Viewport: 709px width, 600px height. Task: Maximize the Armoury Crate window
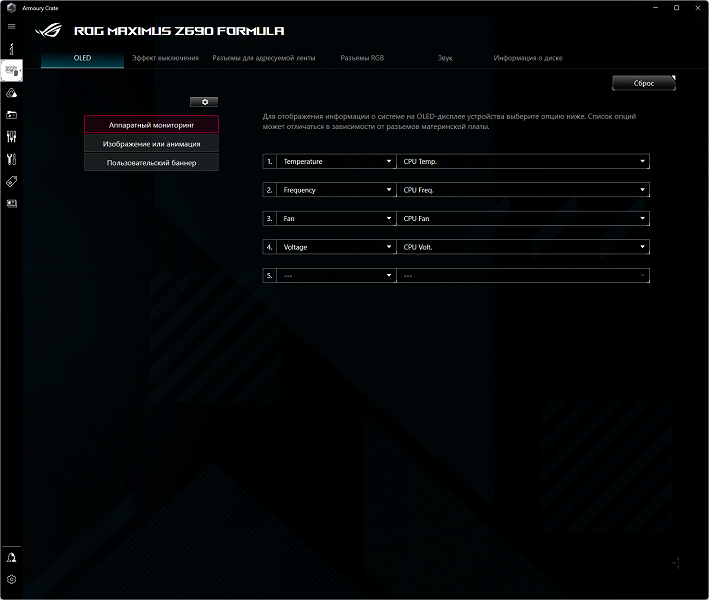(x=676, y=8)
